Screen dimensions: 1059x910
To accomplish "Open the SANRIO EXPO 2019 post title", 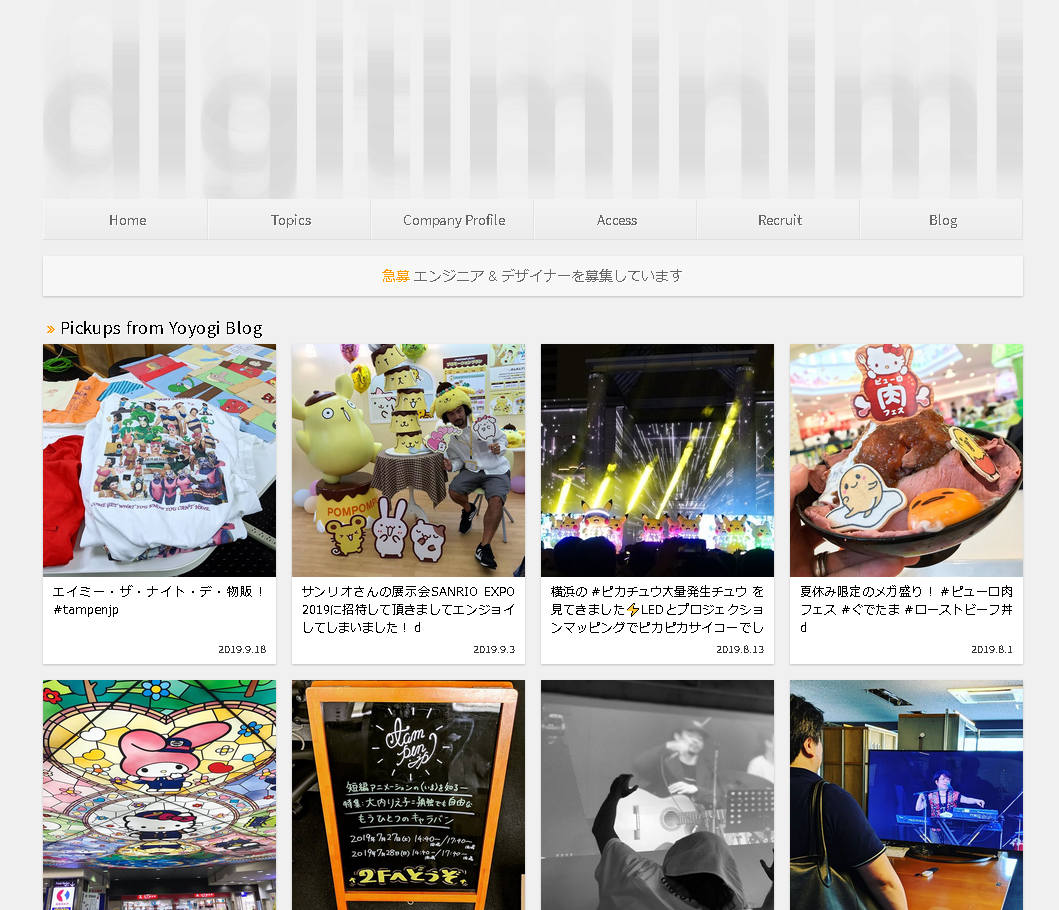I will (408, 609).
